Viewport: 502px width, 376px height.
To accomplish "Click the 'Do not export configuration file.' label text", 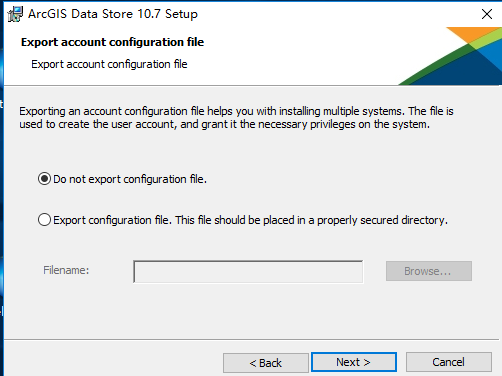I will coord(130,179).
